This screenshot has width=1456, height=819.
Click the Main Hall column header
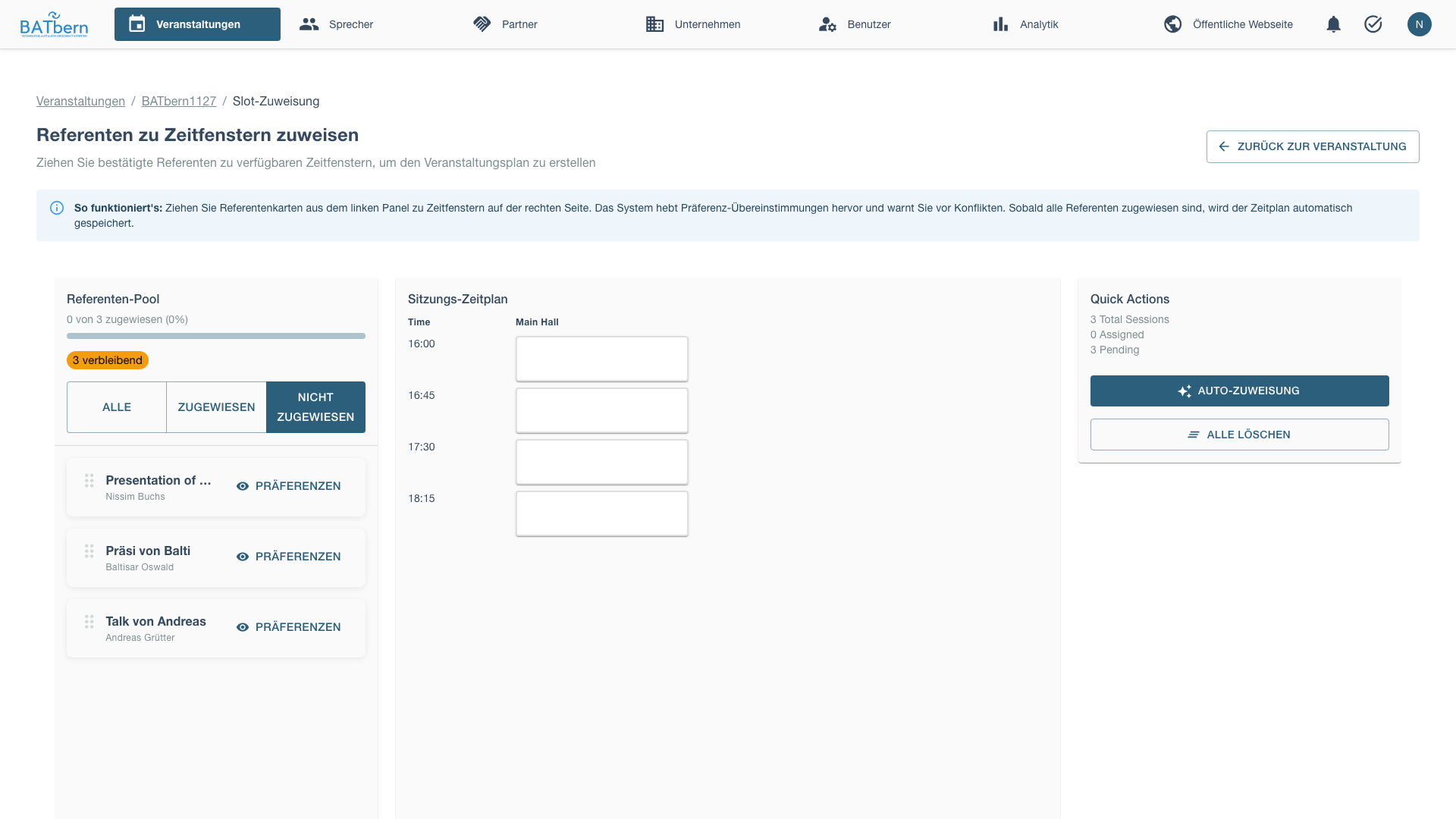coord(537,322)
